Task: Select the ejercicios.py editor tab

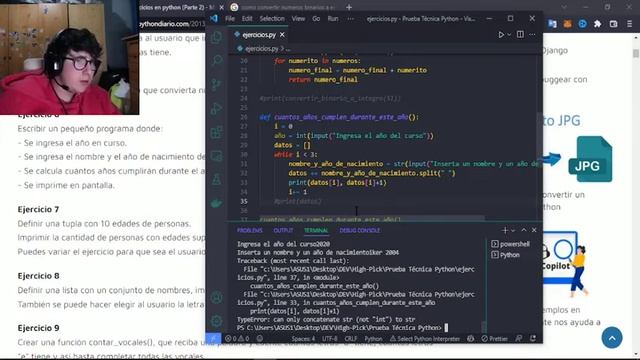Action: click(259, 35)
